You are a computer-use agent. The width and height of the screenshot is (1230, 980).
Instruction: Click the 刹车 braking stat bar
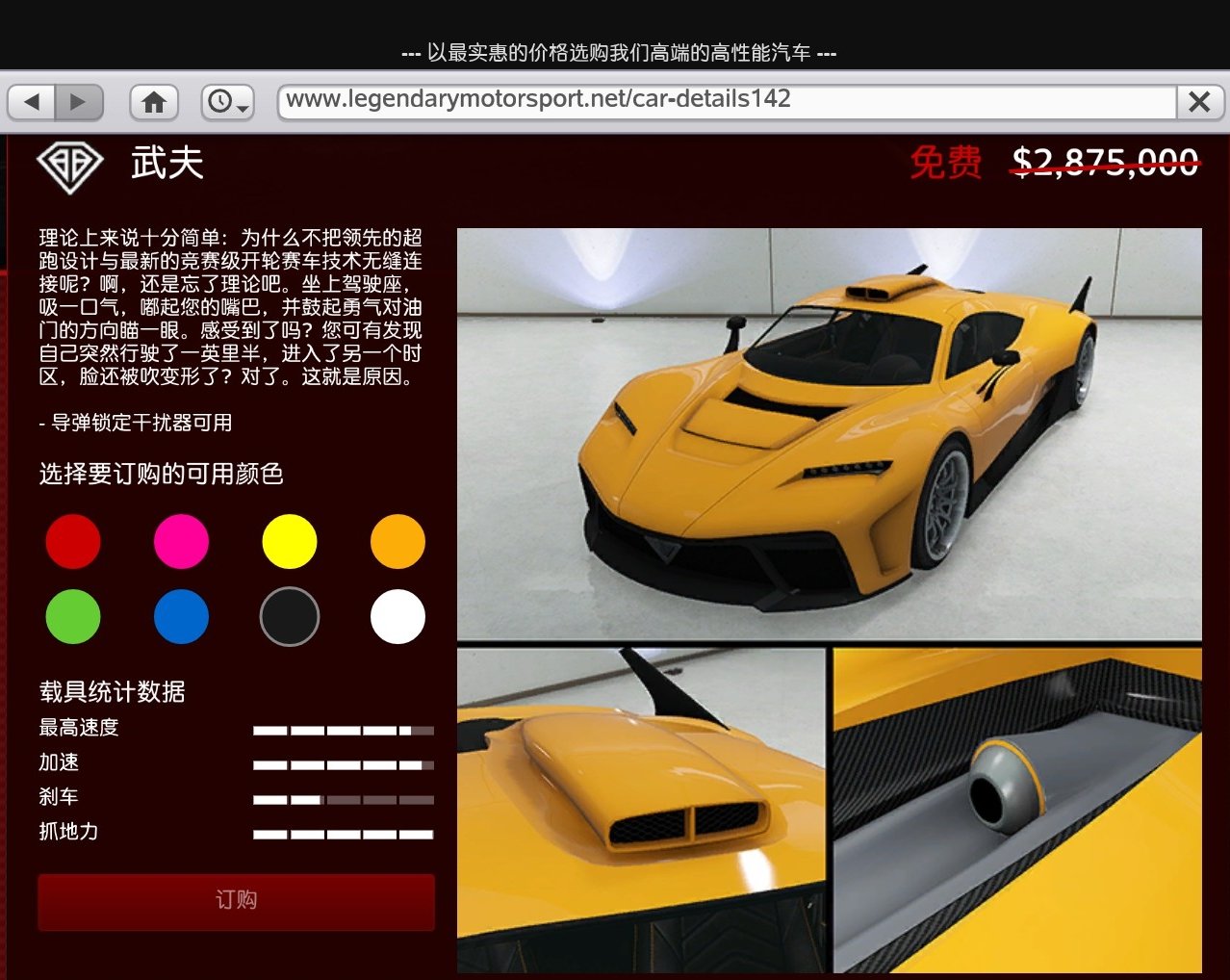(x=344, y=800)
